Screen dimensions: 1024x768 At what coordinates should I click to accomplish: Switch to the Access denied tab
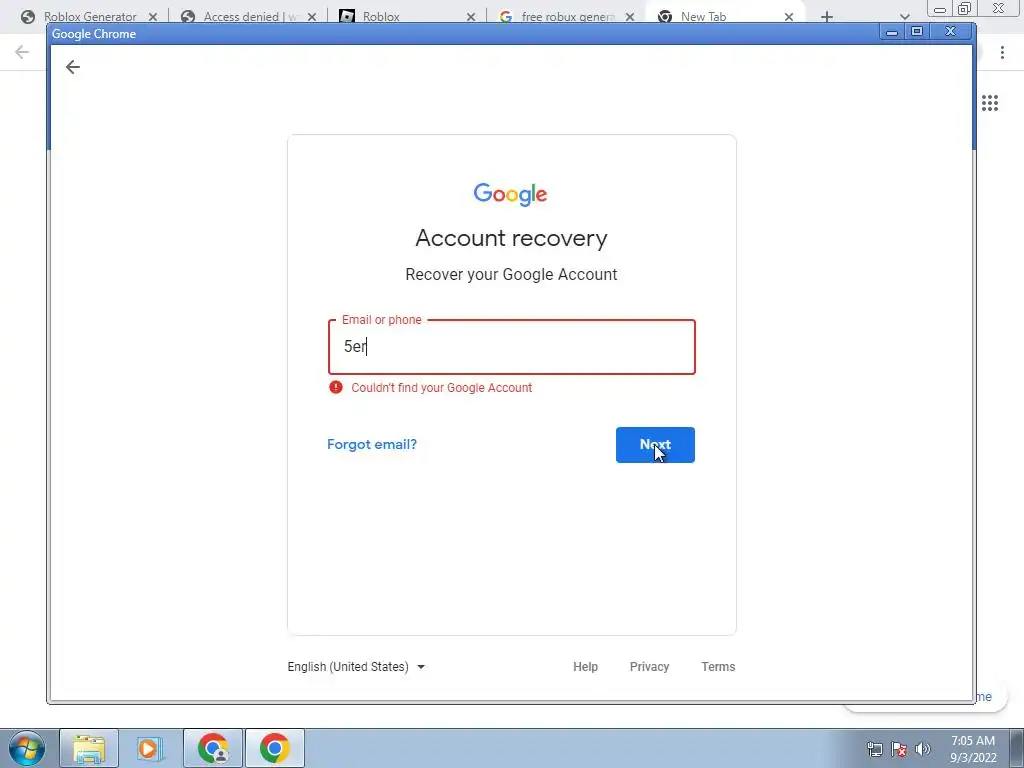point(248,17)
